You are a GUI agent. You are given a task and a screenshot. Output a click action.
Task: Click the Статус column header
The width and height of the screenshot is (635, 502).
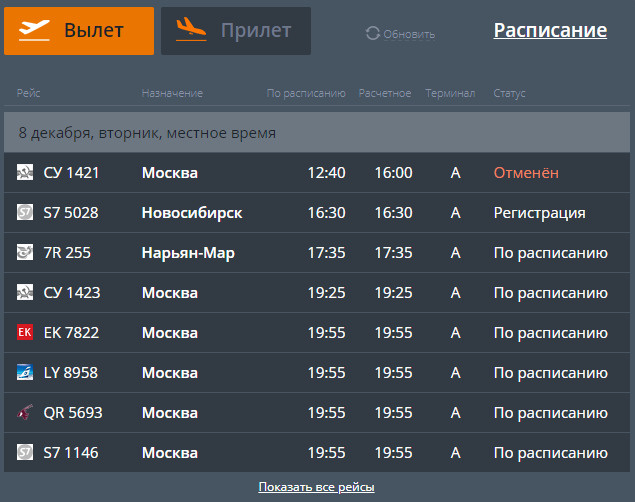509,93
